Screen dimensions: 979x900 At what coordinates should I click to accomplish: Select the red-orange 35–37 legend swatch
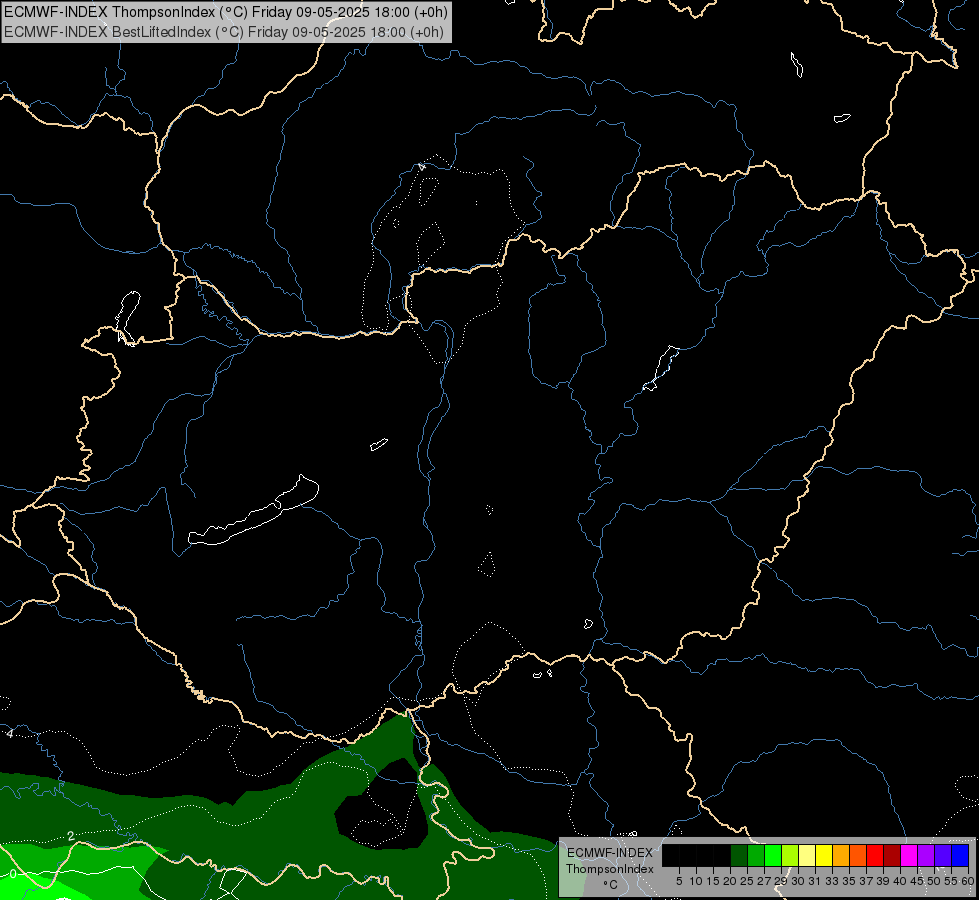[858, 855]
